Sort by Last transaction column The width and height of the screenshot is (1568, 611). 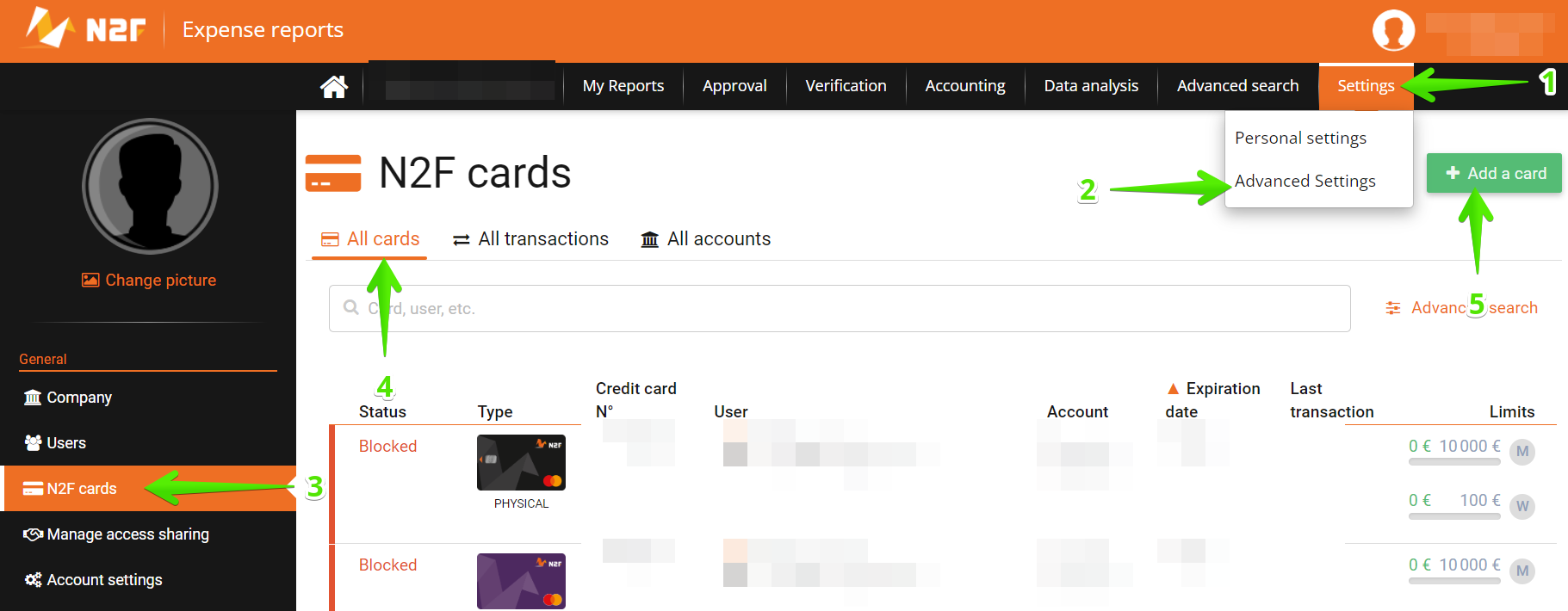(1332, 399)
